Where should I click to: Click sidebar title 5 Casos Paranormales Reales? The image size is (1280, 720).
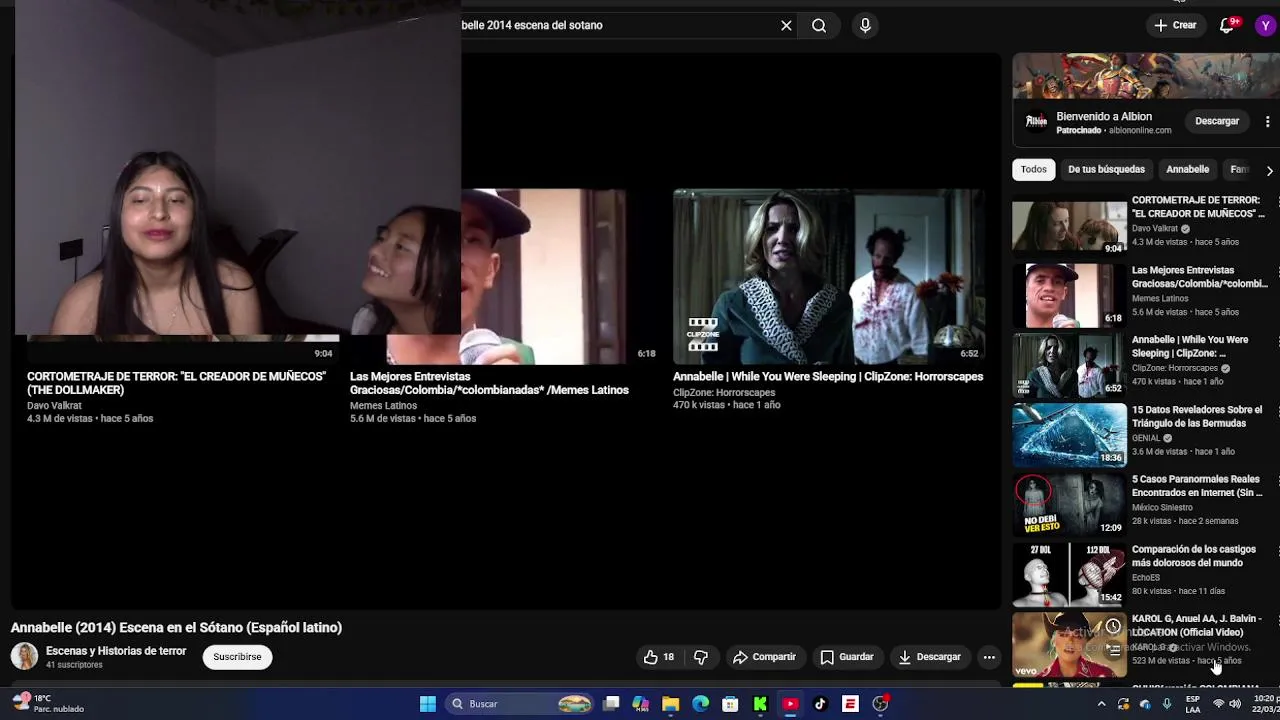(x=1197, y=486)
